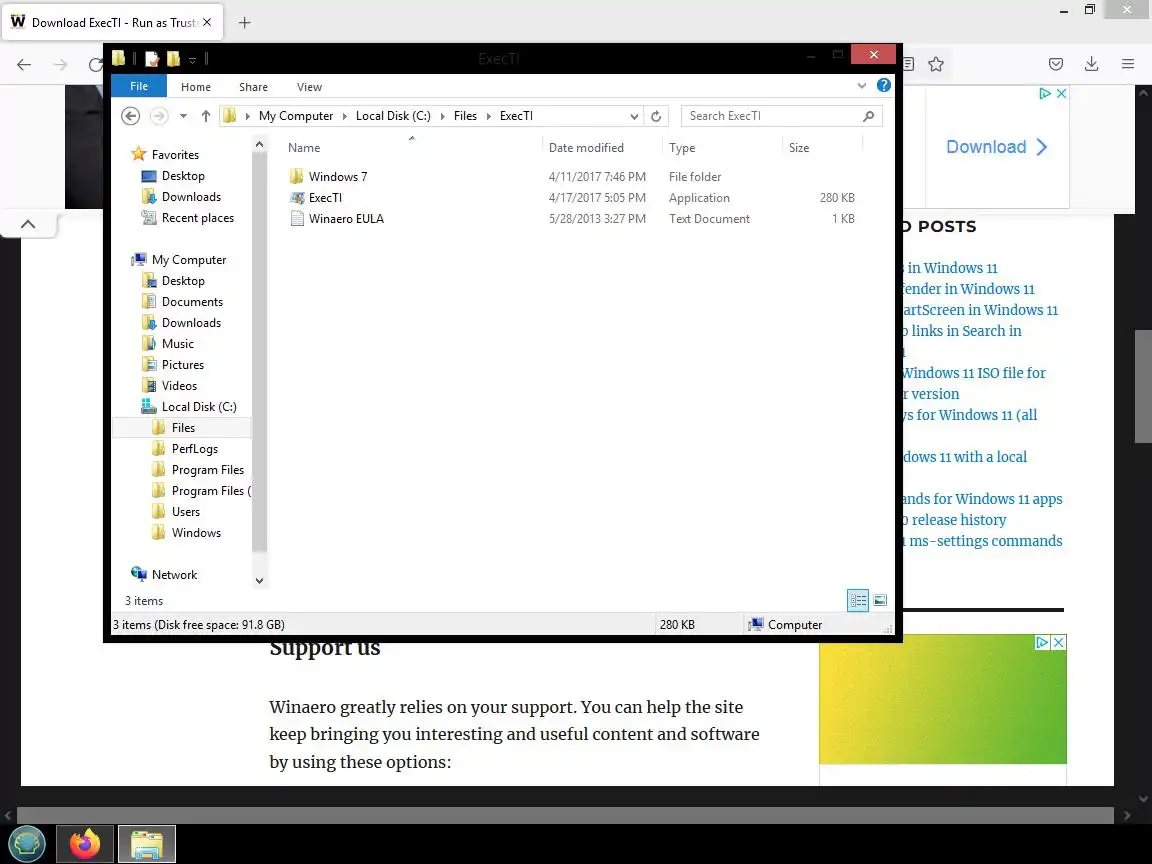The image size is (1152, 864).
Task: Switch to Large icons view icon
Action: point(879,600)
